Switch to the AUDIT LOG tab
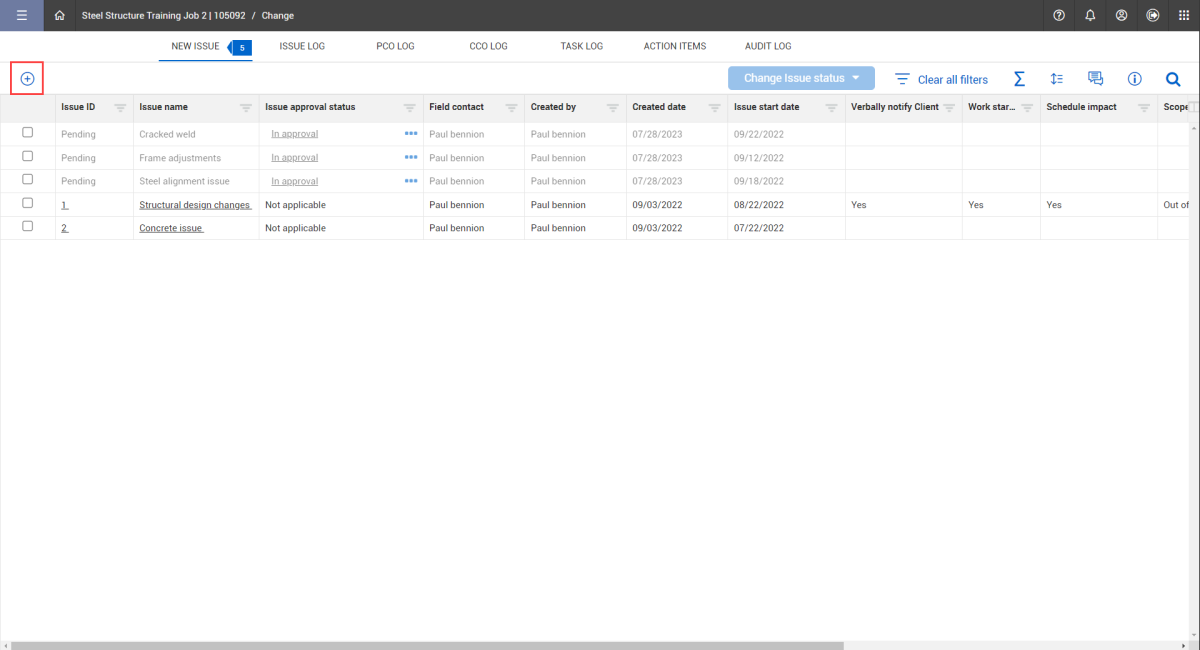This screenshot has width=1200, height=650. tap(768, 46)
